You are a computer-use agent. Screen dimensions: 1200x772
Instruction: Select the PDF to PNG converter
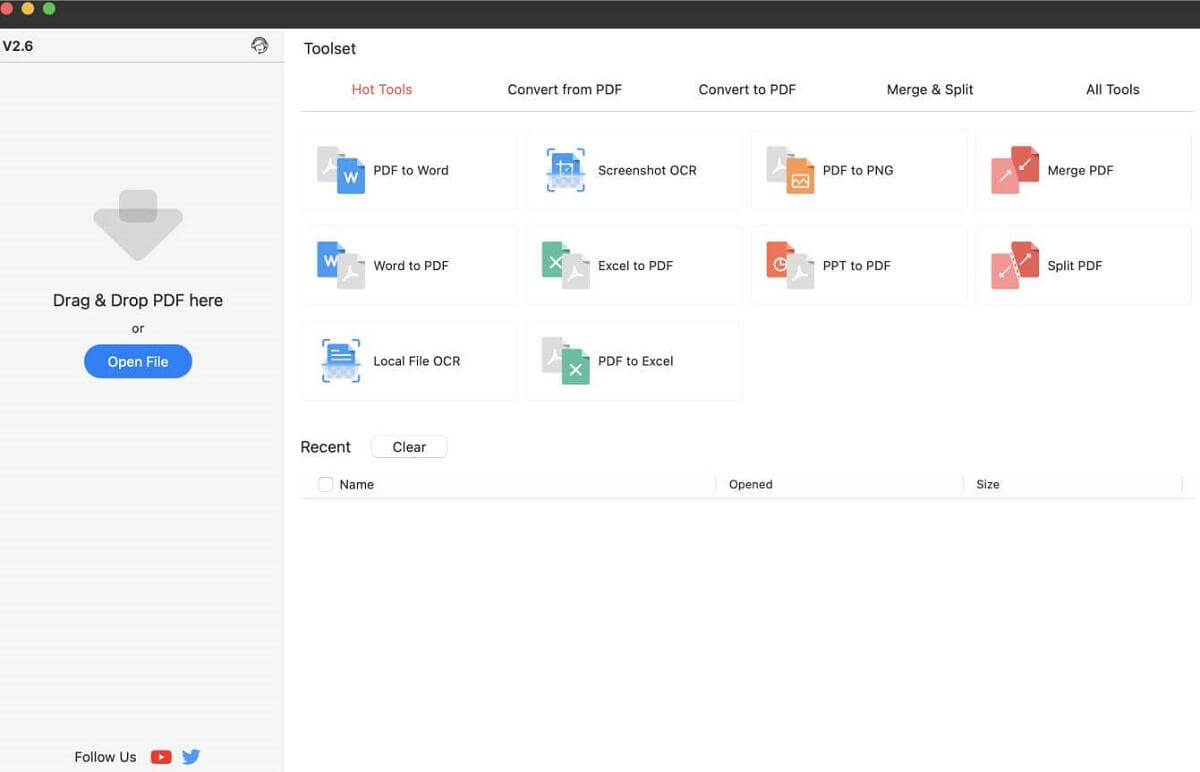[x=858, y=170]
